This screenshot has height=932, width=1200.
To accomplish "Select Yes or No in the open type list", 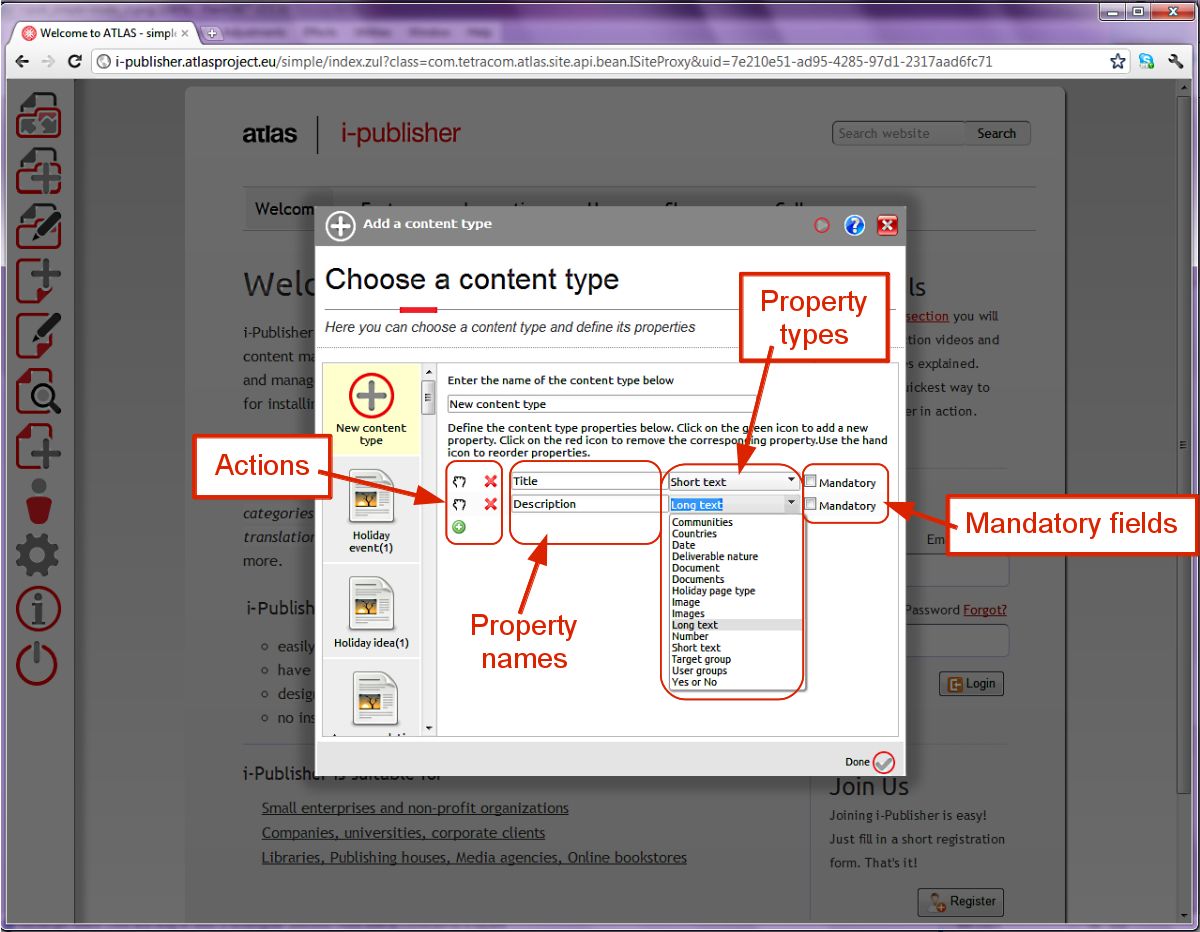I will [x=694, y=682].
